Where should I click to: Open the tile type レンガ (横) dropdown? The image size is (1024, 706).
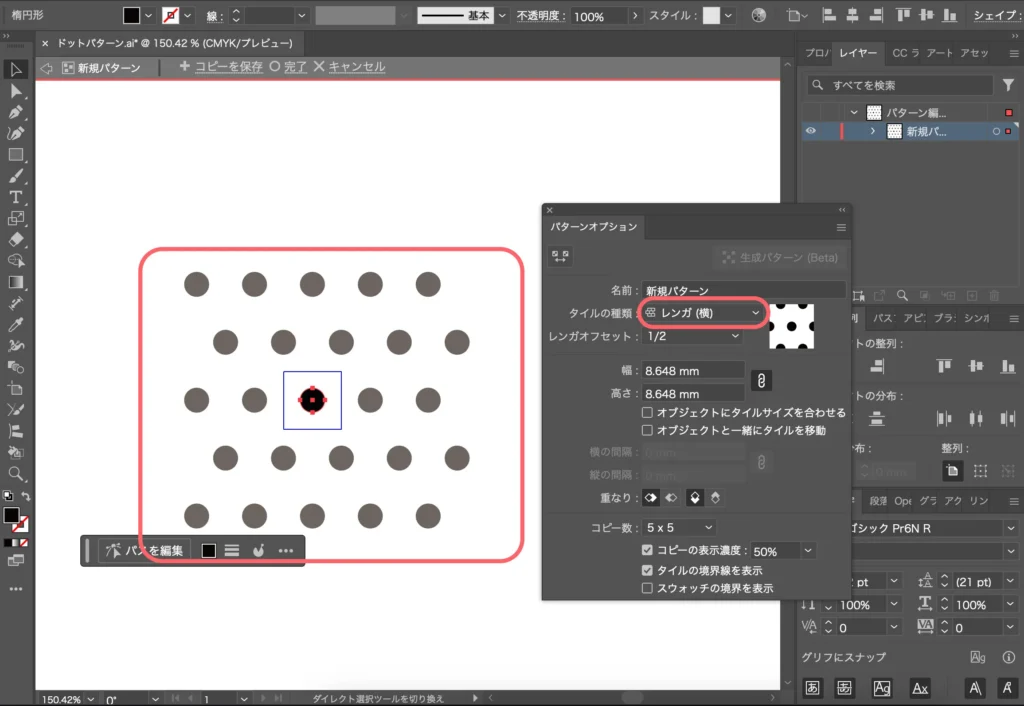click(x=703, y=314)
